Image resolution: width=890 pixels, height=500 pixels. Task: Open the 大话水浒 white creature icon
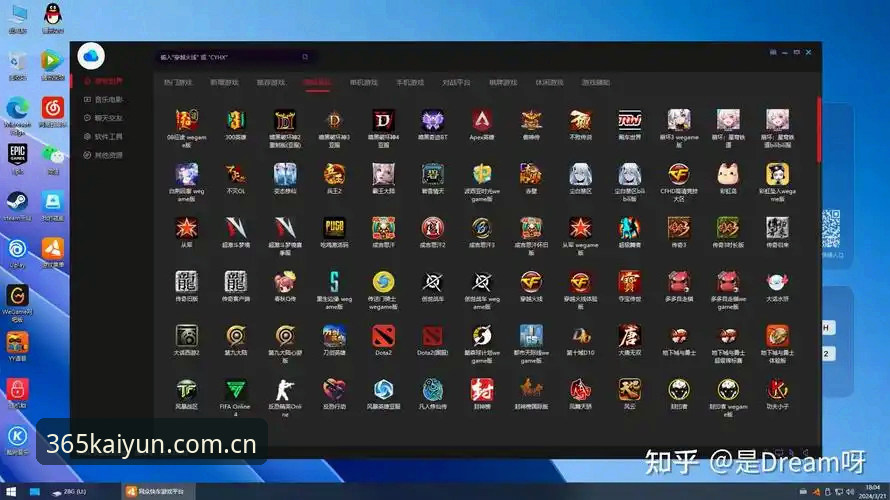pyautogui.click(x=777, y=282)
